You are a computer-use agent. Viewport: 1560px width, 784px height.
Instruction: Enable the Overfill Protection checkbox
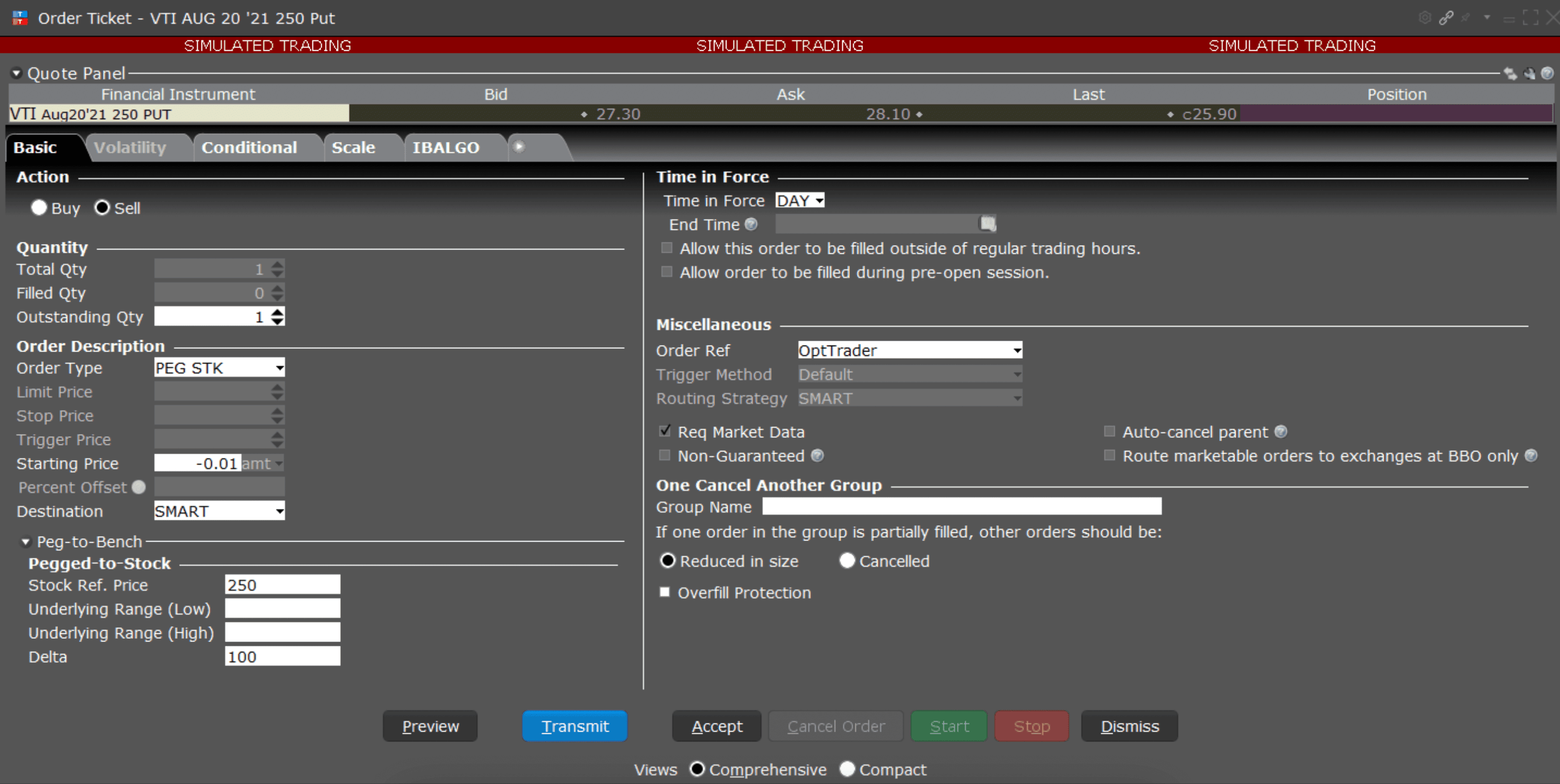tap(665, 593)
